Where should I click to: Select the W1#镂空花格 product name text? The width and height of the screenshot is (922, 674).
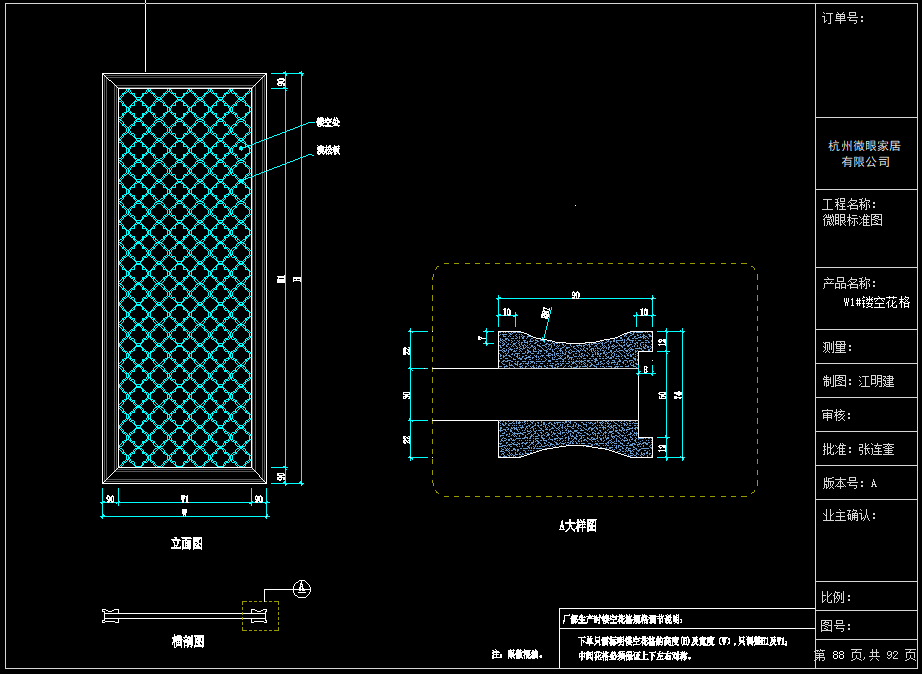point(877,302)
